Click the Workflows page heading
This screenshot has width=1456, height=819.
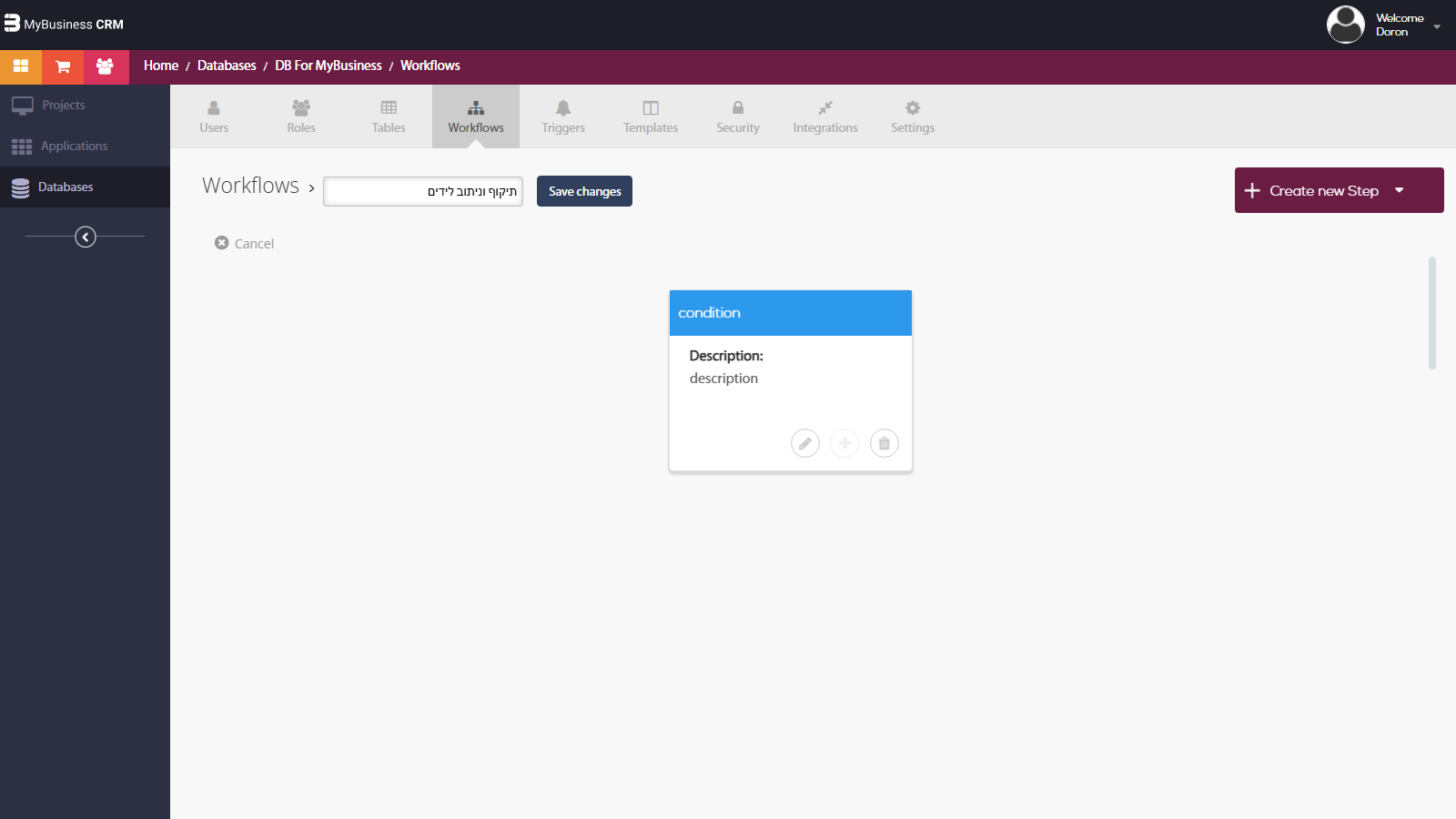point(250,186)
